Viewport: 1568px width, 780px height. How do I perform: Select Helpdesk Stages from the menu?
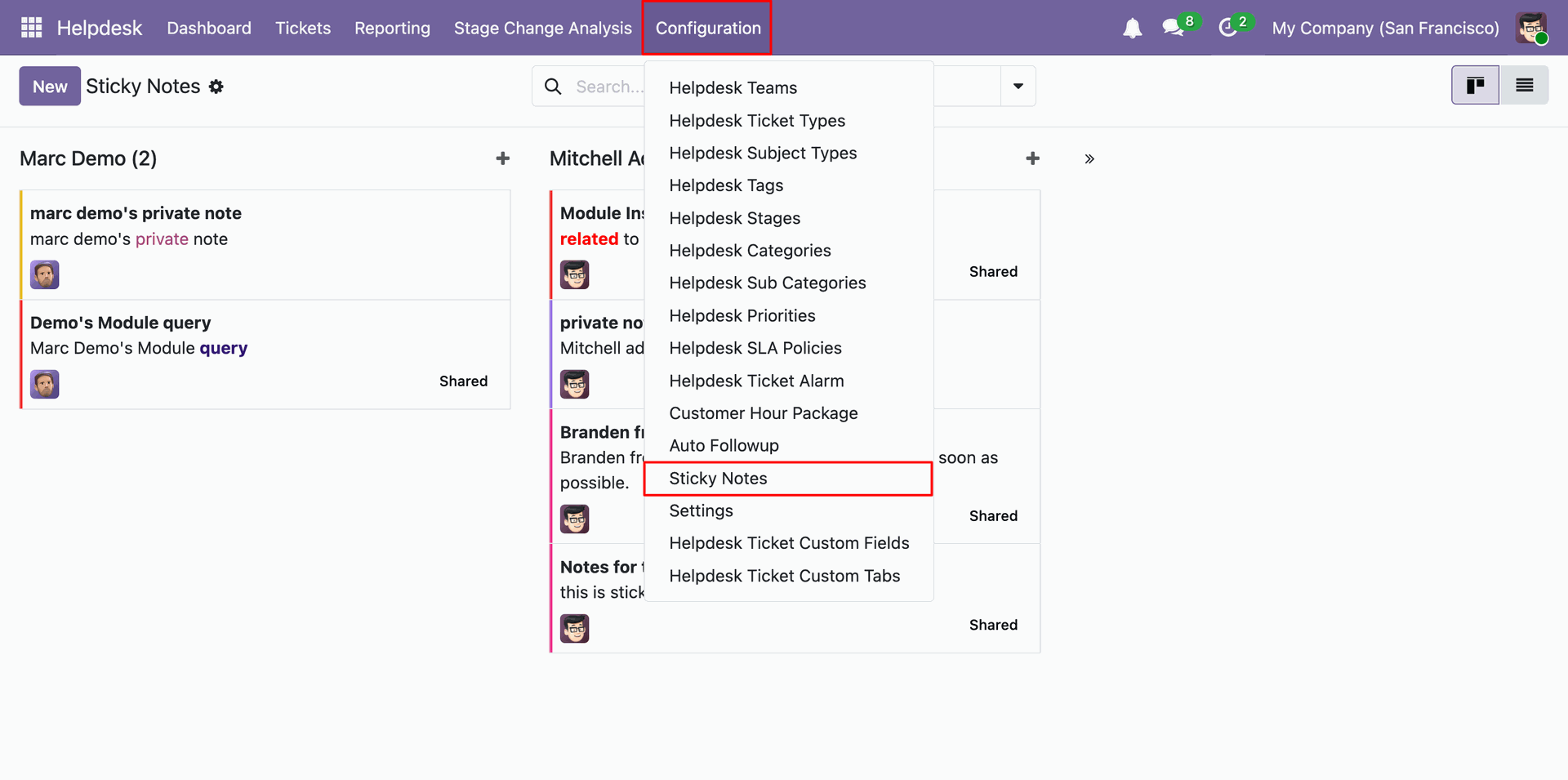tap(734, 218)
